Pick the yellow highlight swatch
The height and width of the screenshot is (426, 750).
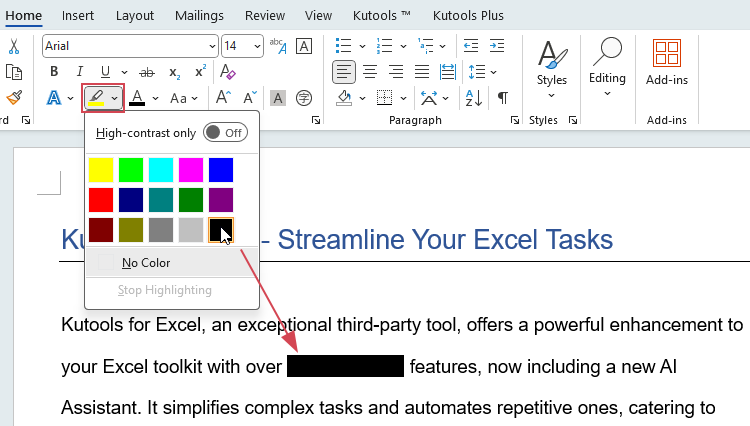[101, 170]
